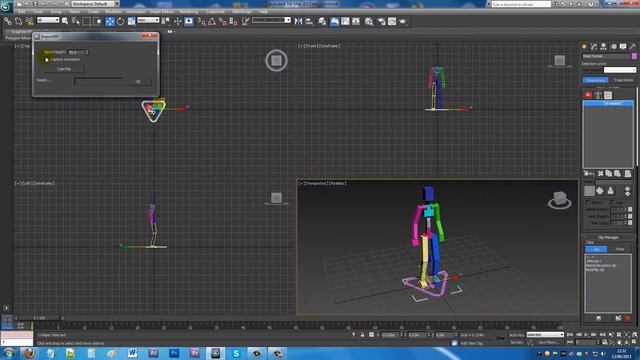Open the Selected key filter dropdown
This screenshot has height=360, width=640.
[545, 334]
